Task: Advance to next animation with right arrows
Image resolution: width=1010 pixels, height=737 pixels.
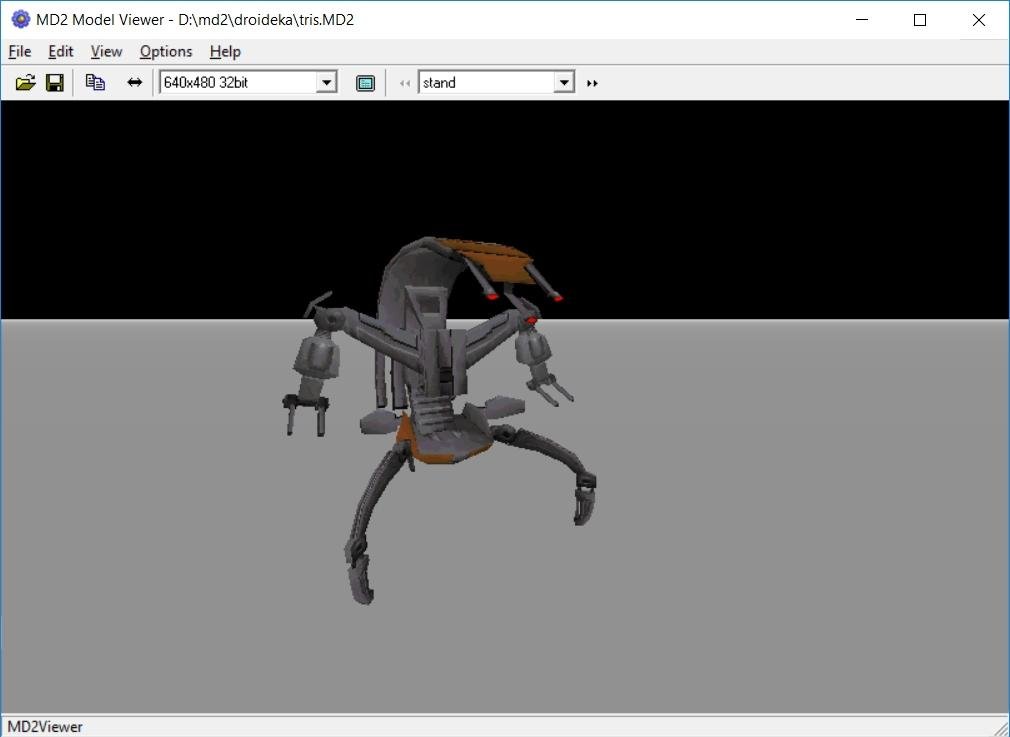Action: (592, 83)
